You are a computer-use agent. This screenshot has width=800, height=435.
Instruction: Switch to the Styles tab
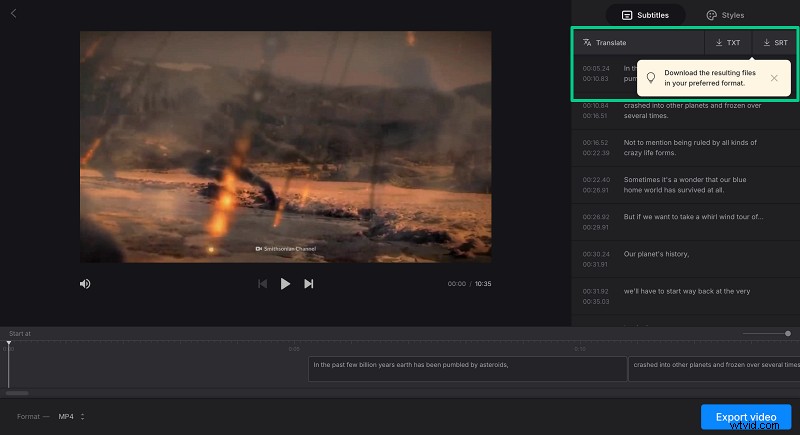[x=726, y=15]
